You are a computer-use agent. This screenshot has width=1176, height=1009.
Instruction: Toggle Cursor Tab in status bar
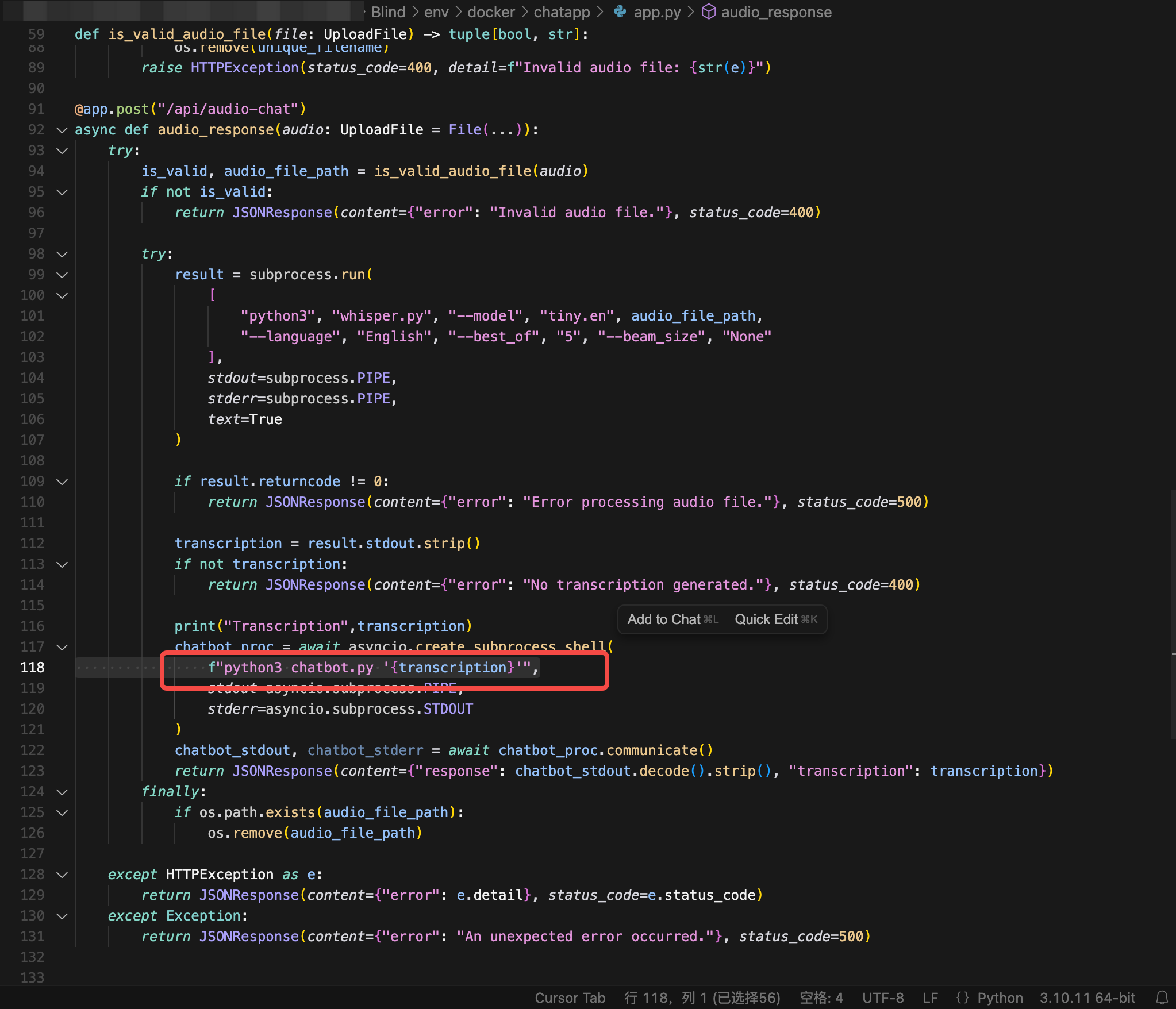click(570, 998)
